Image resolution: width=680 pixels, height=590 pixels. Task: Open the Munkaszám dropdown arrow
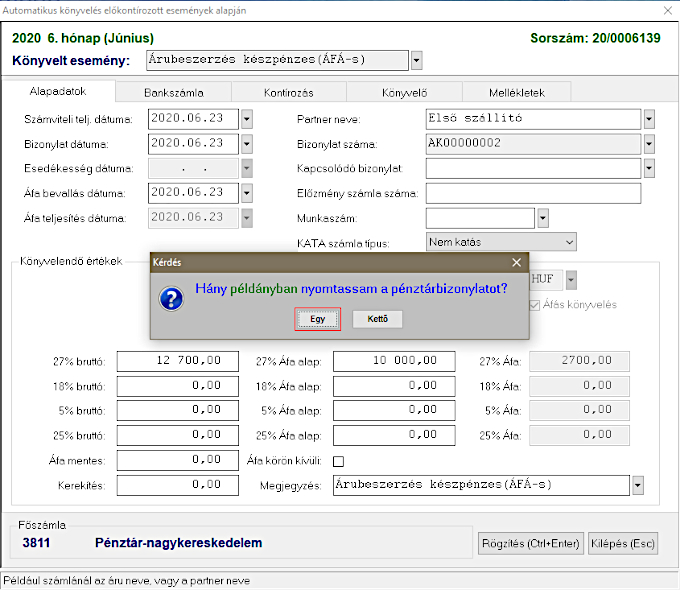[x=543, y=217]
